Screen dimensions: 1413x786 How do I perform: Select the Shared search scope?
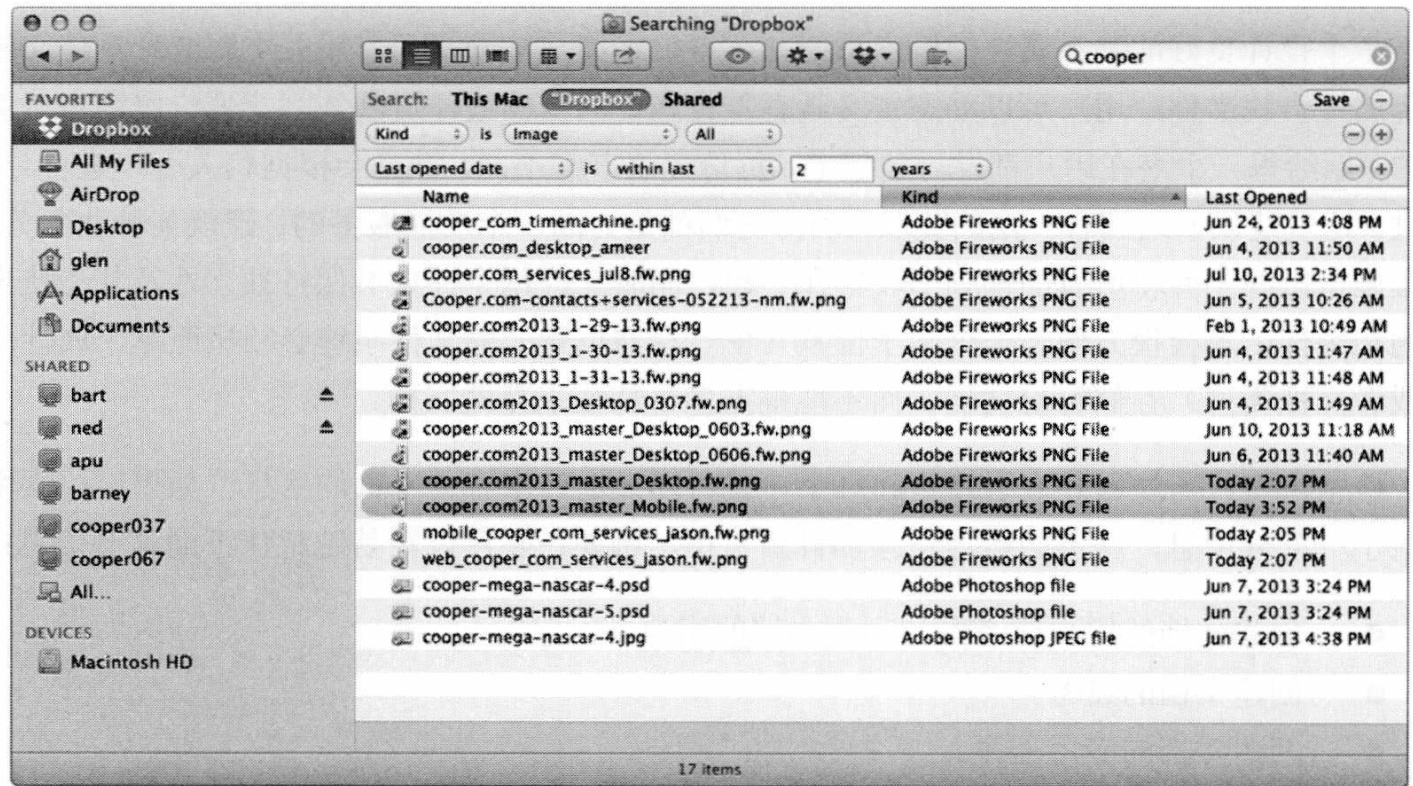691,100
